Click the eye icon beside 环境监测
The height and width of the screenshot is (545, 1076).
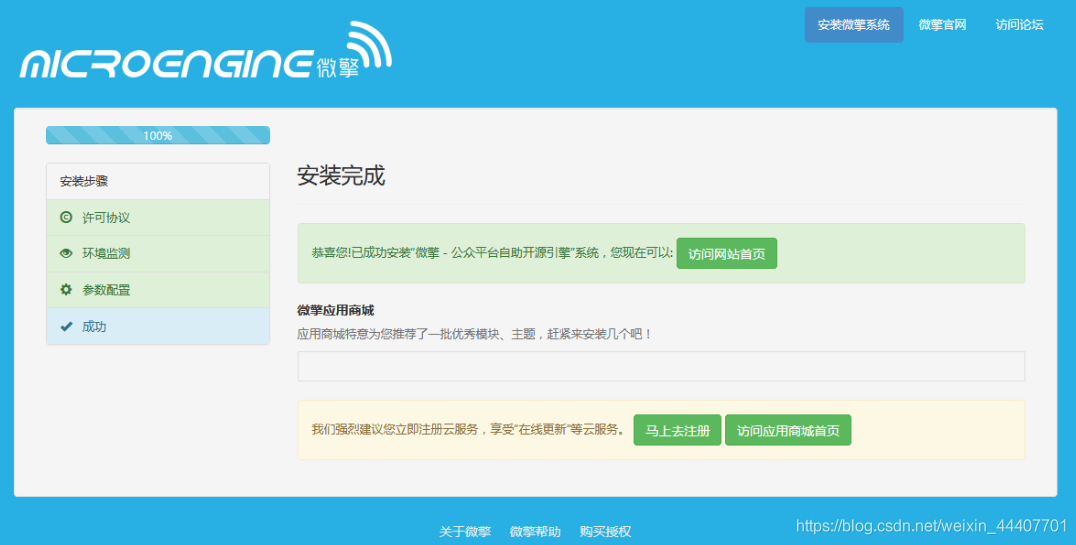pyautogui.click(x=66, y=253)
